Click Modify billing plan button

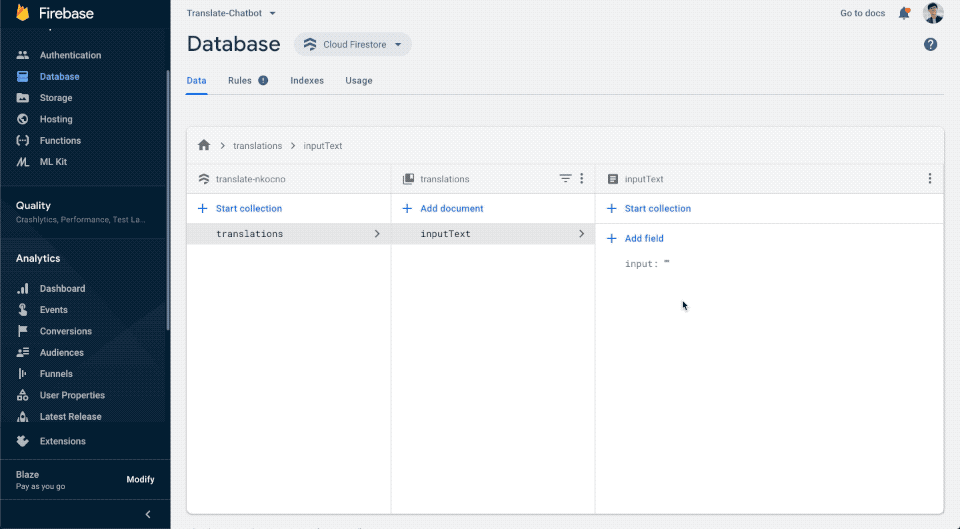(x=140, y=479)
